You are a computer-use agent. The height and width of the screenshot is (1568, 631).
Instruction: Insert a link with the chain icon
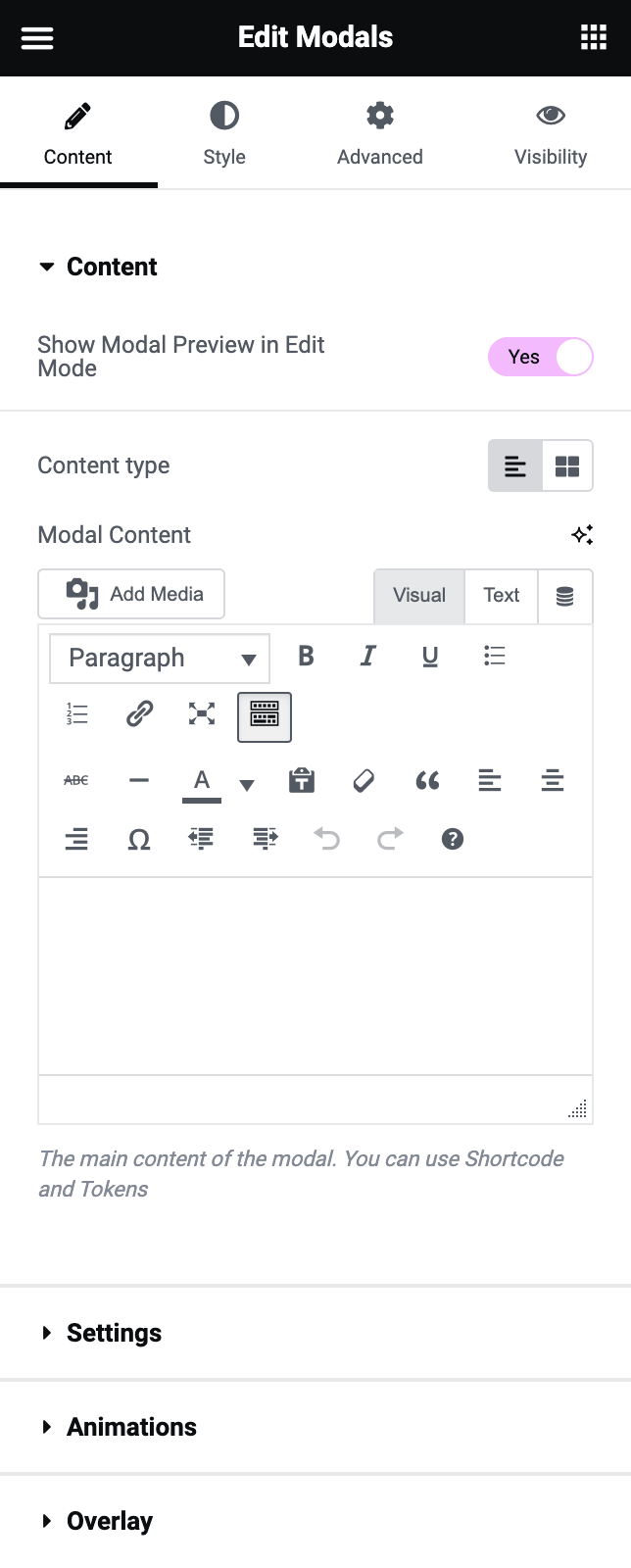point(139,714)
